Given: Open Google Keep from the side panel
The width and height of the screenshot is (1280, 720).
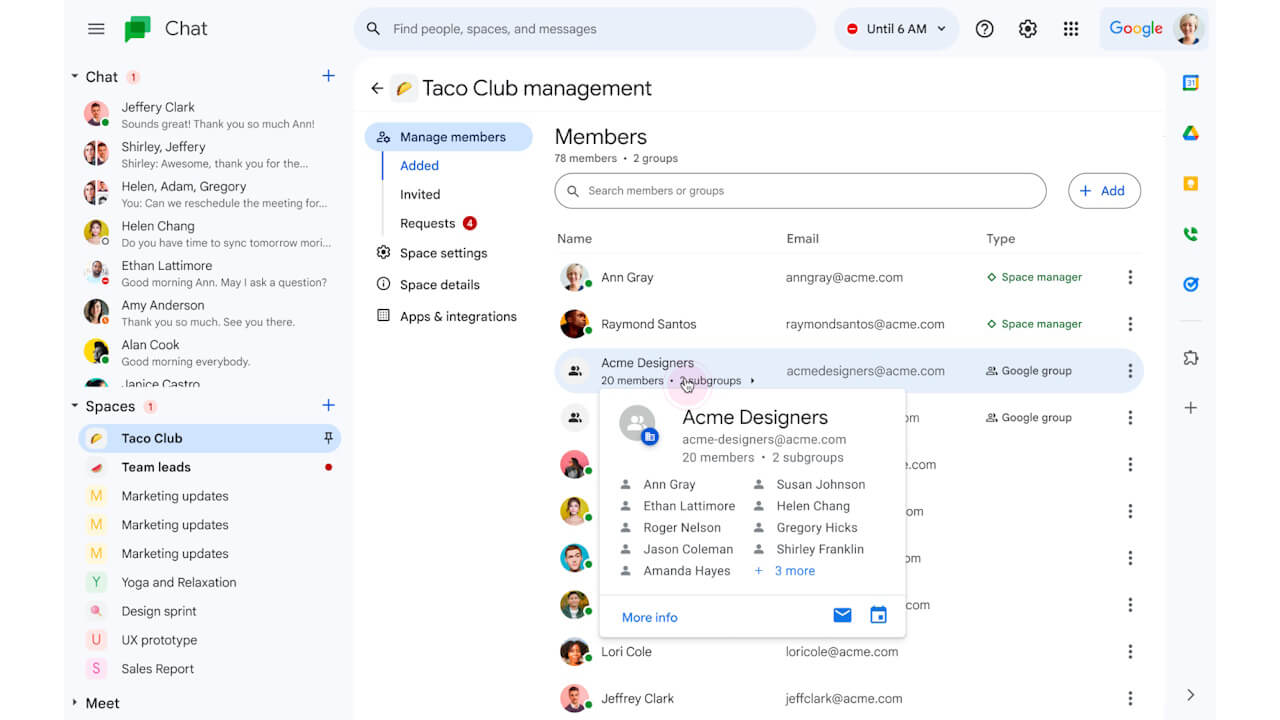Looking at the screenshot, I should (x=1190, y=182).
